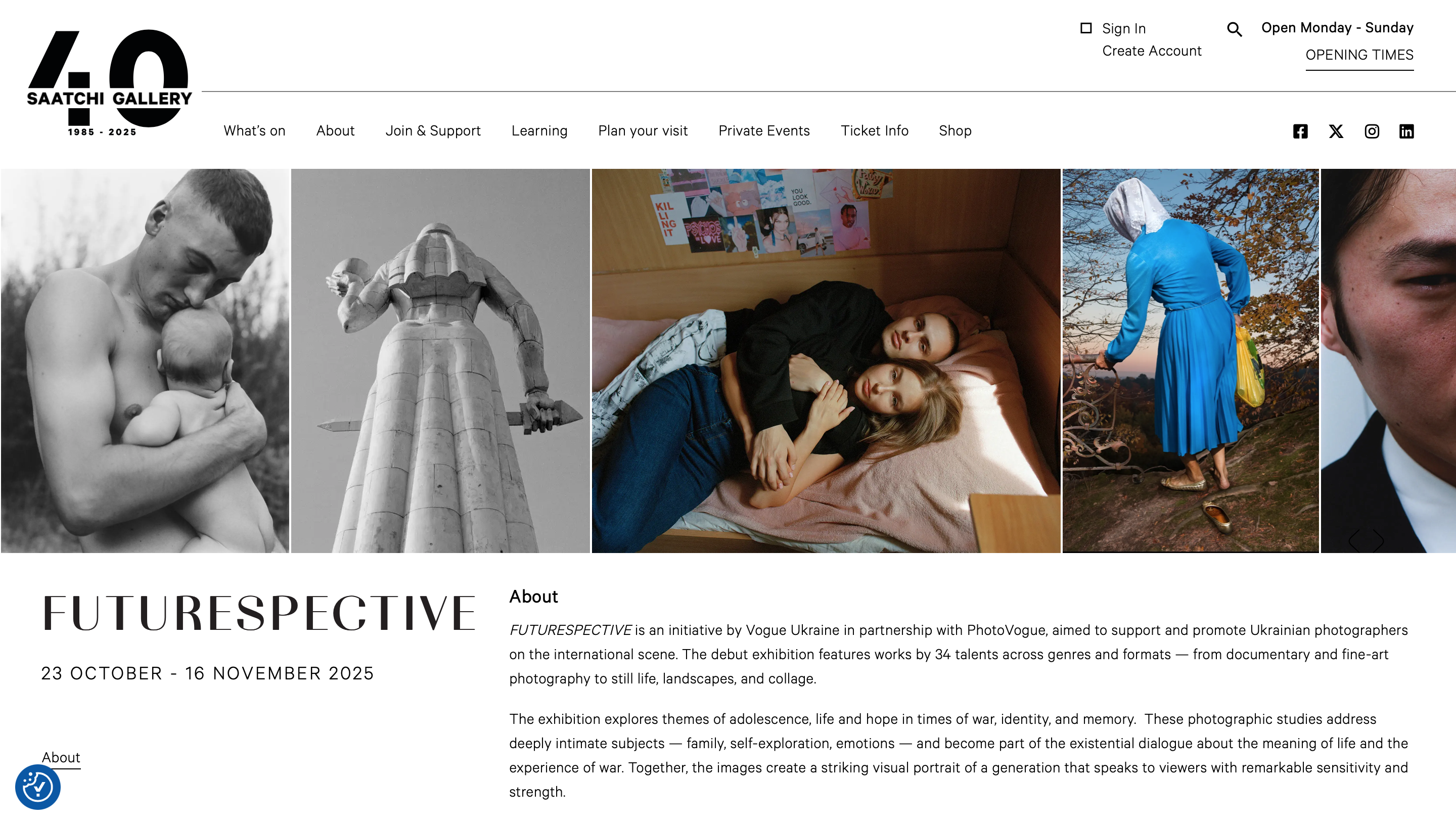Click the woman in blue dress photo
This screenshot has height=825, width=1456.
click(x=1190, y=361)
